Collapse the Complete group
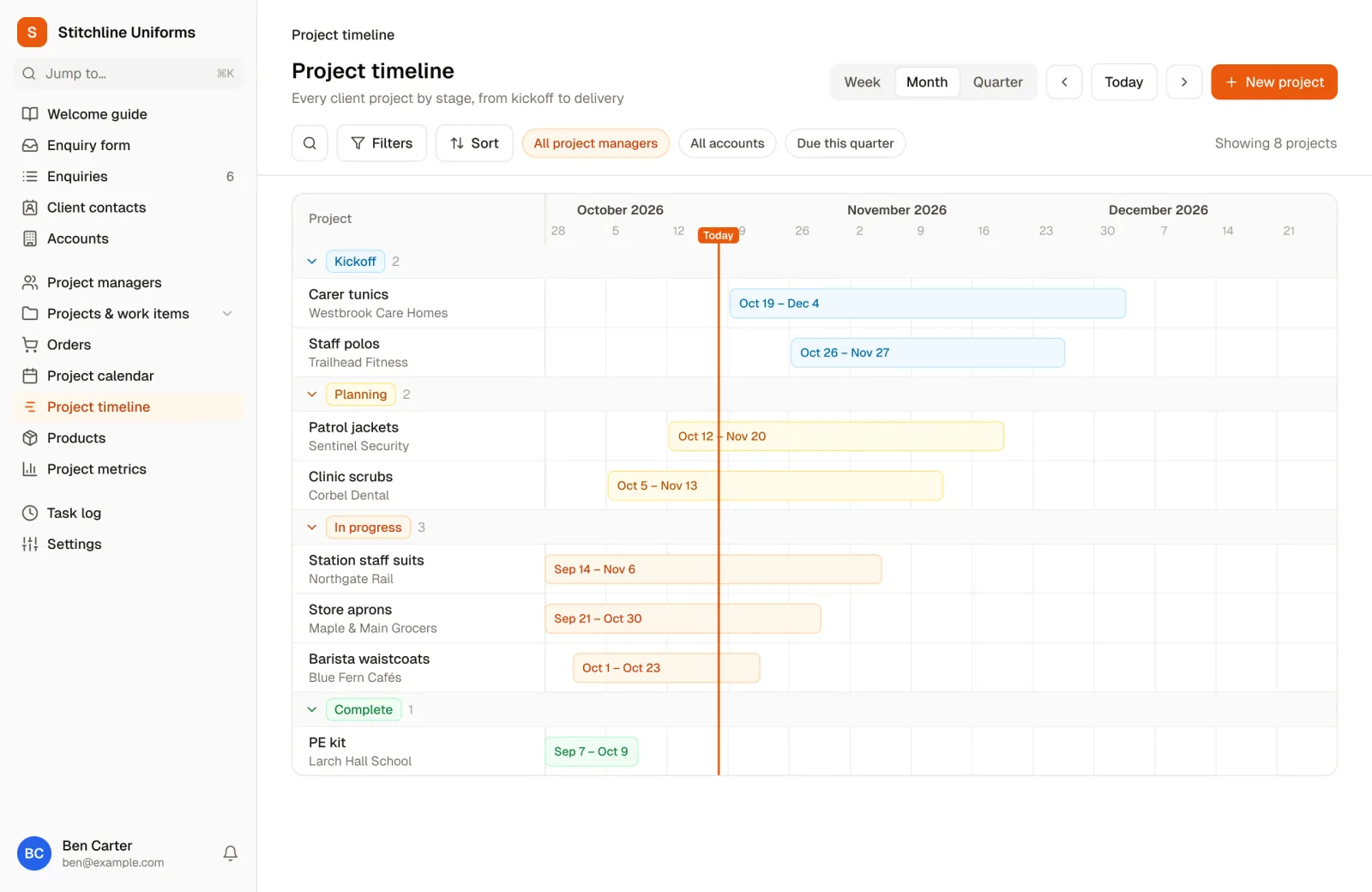The image size is (1372, 892). click(x=312, y=709)
